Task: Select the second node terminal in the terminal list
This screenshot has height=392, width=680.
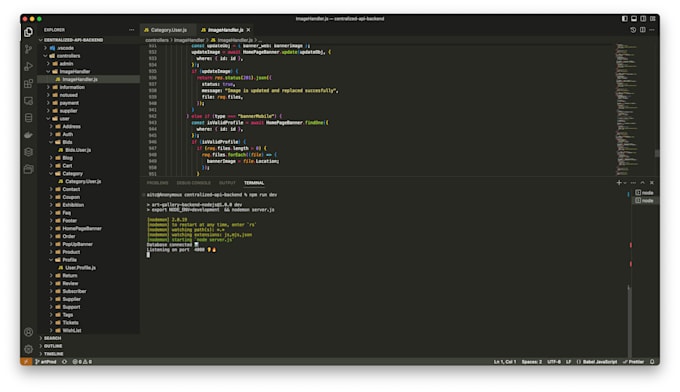Action: [645, 201]
